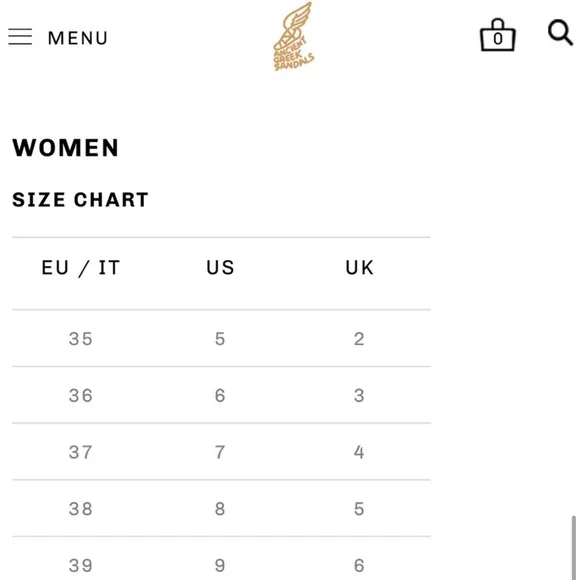Open the hamburger menu icon

tap(20, 37)
